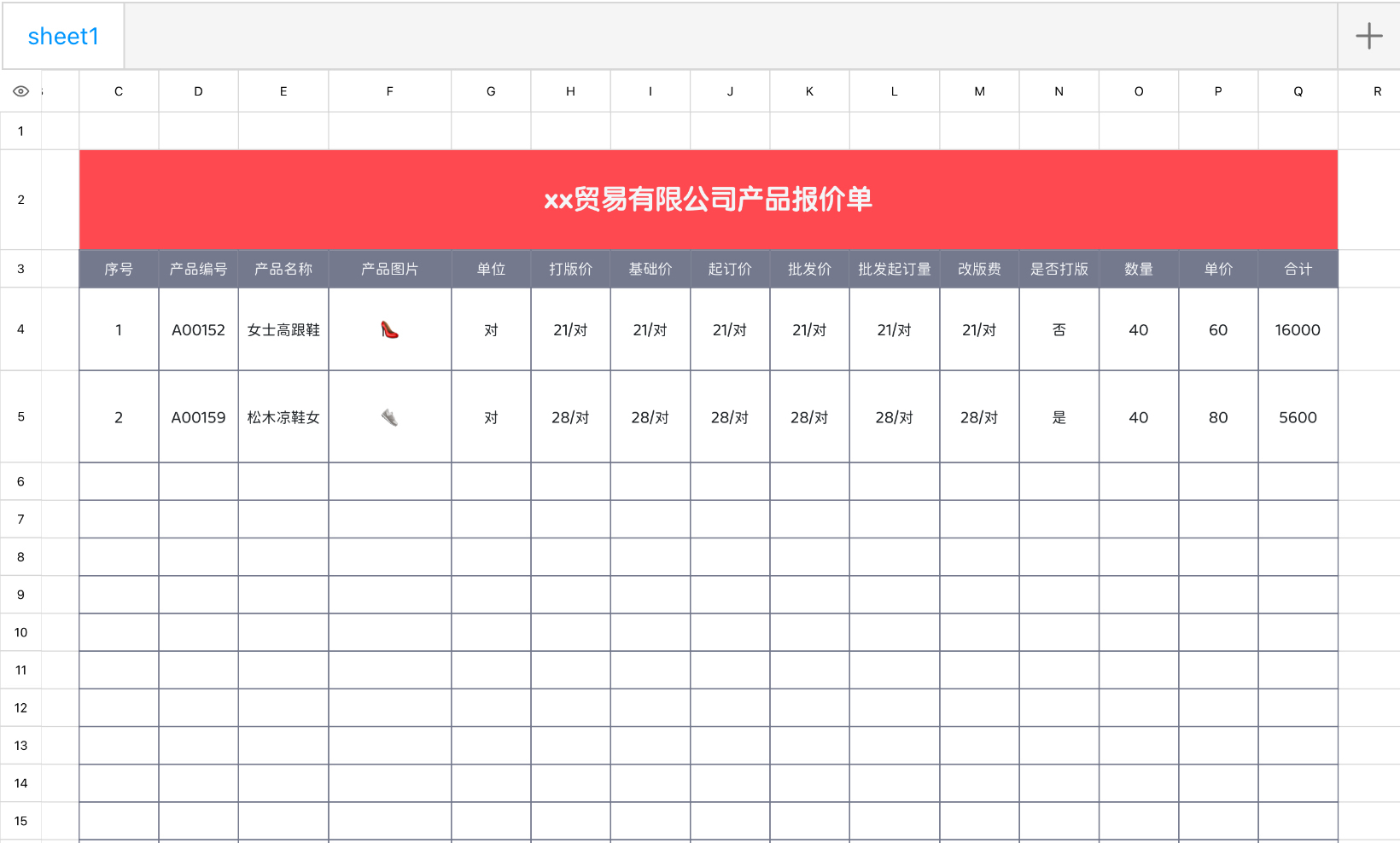Click the grey sandal product image
Image resolution: width=1400 pixels, height=843 pixels.
click(x=389, y=417)
